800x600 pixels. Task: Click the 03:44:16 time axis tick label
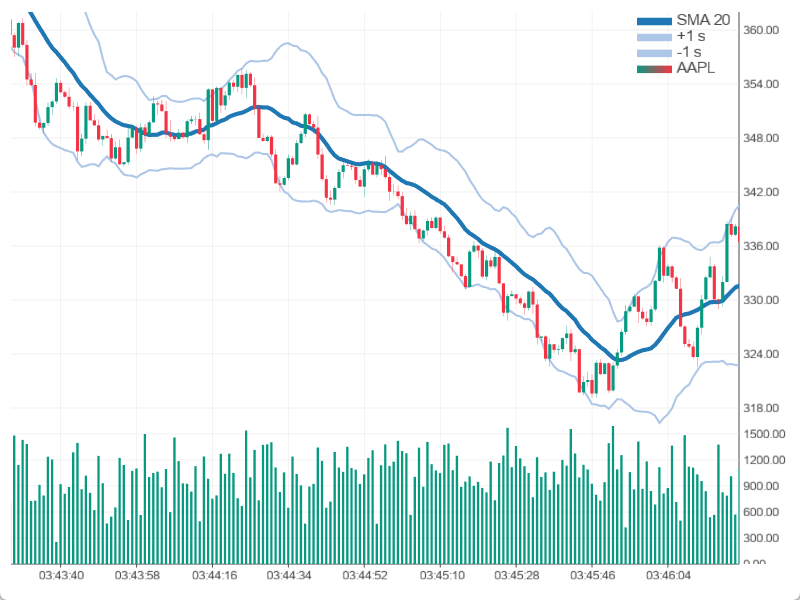tap(214, 576)
